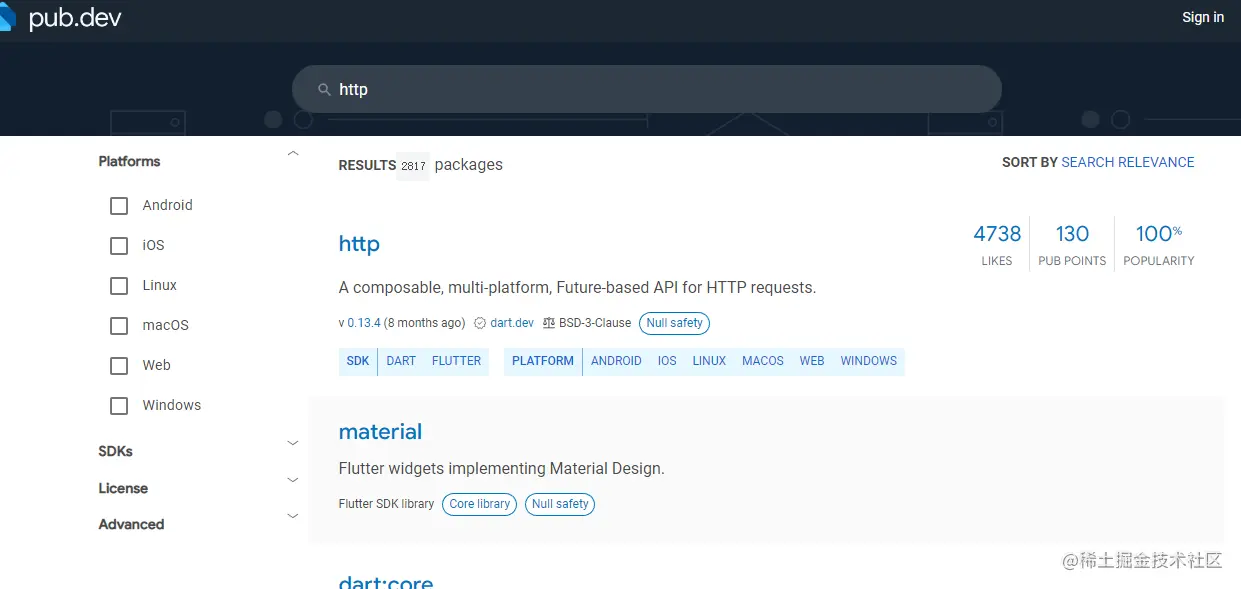Image resolution: width=1241 pixels, height=589 pixels.
Task: Open version 0.13.4 link
Action: (x=364, y=323)
